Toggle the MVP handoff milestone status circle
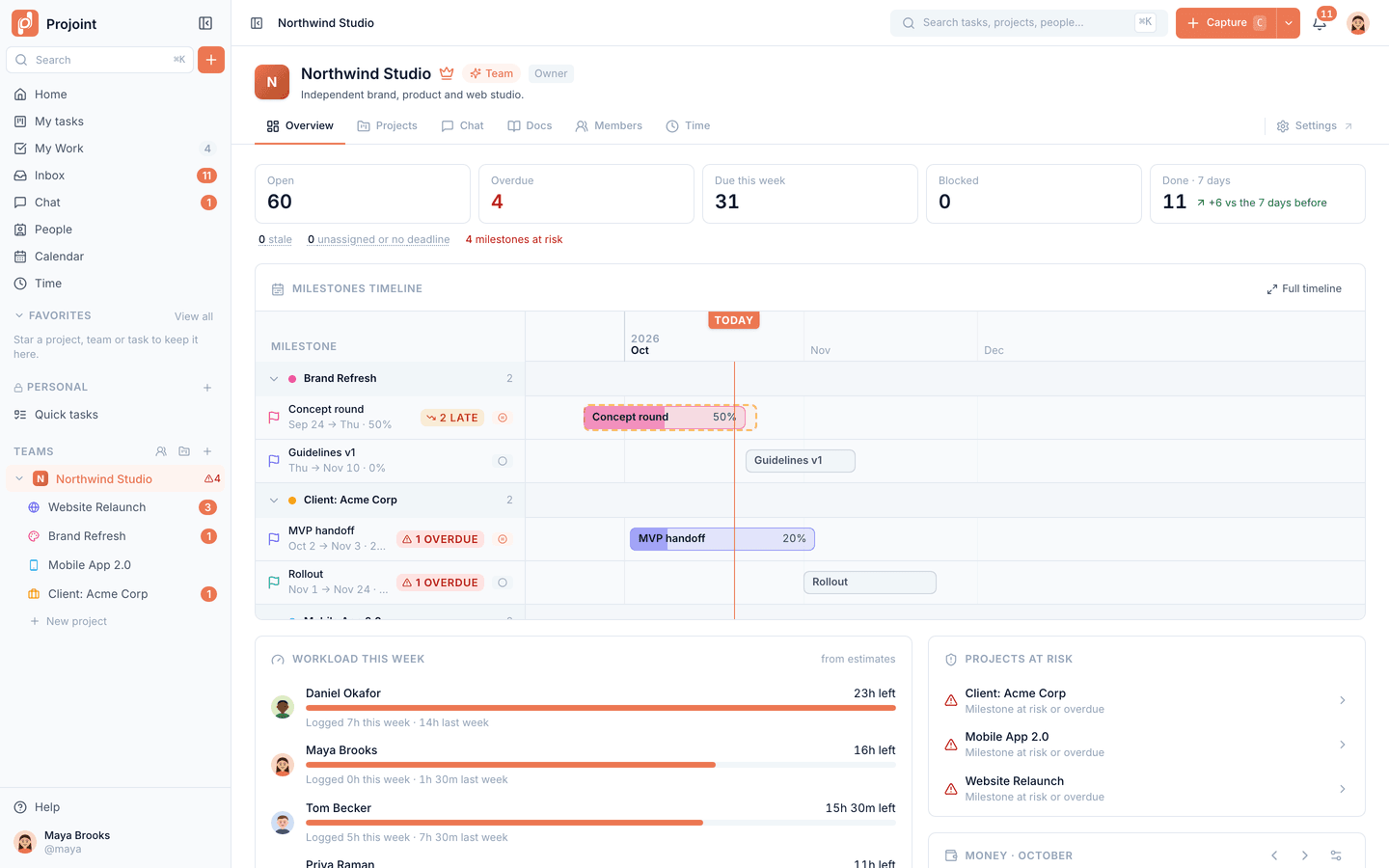 [503, 539]
